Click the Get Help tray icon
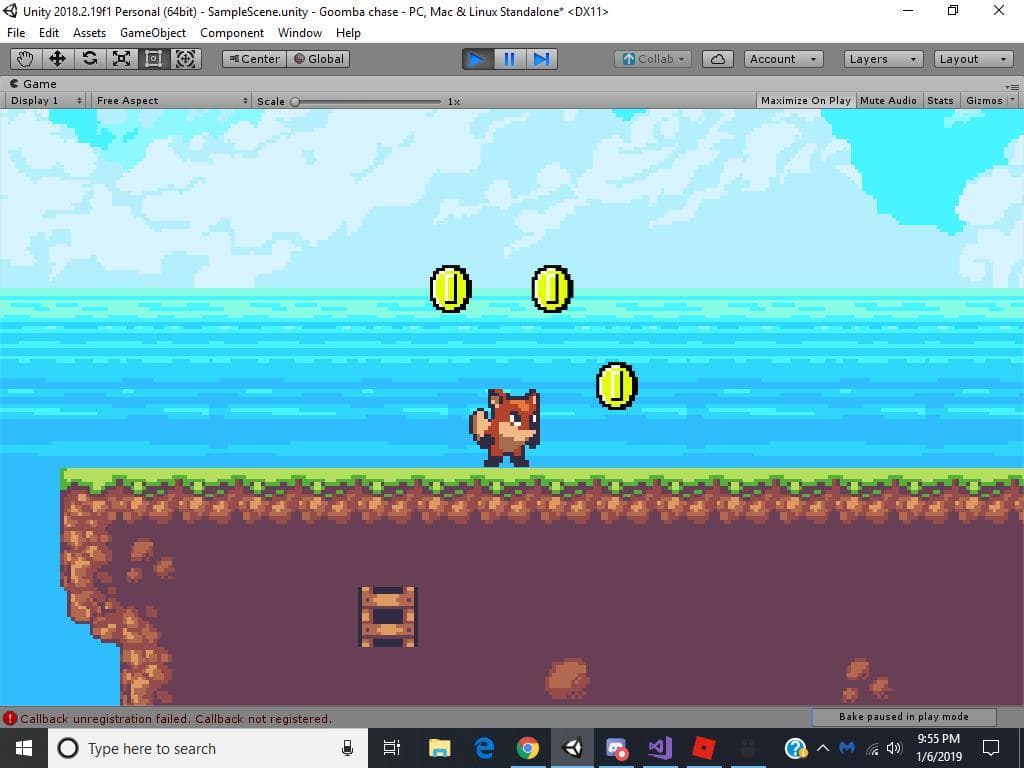This screenshot has height=768, width=1024. [x=795, y=748]
